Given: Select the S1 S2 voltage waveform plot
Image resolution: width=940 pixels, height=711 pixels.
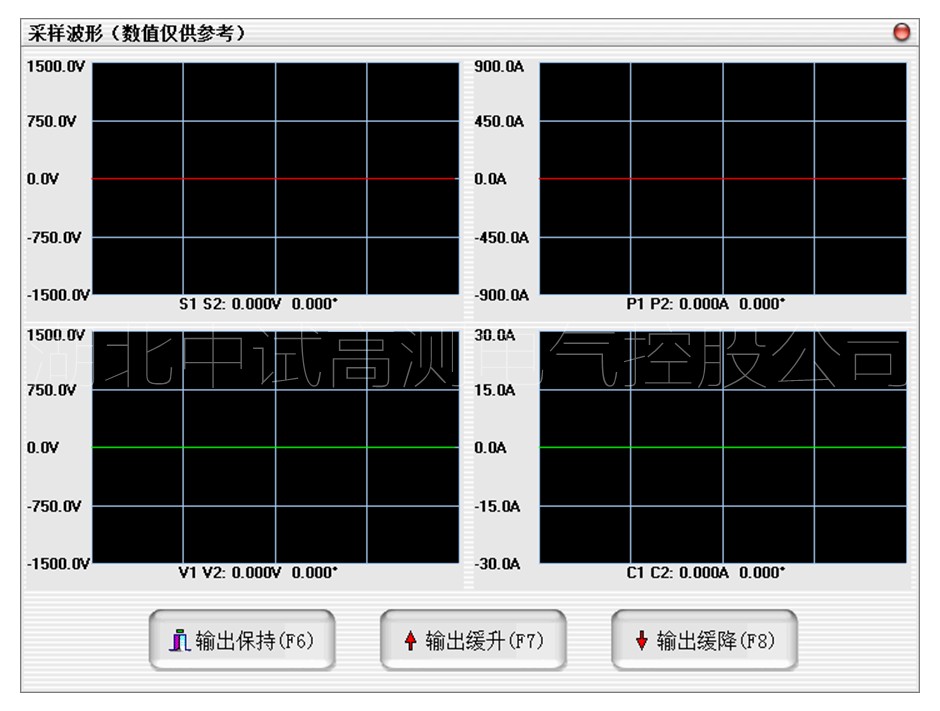Looking at the screenshot, I should point(275,178).
